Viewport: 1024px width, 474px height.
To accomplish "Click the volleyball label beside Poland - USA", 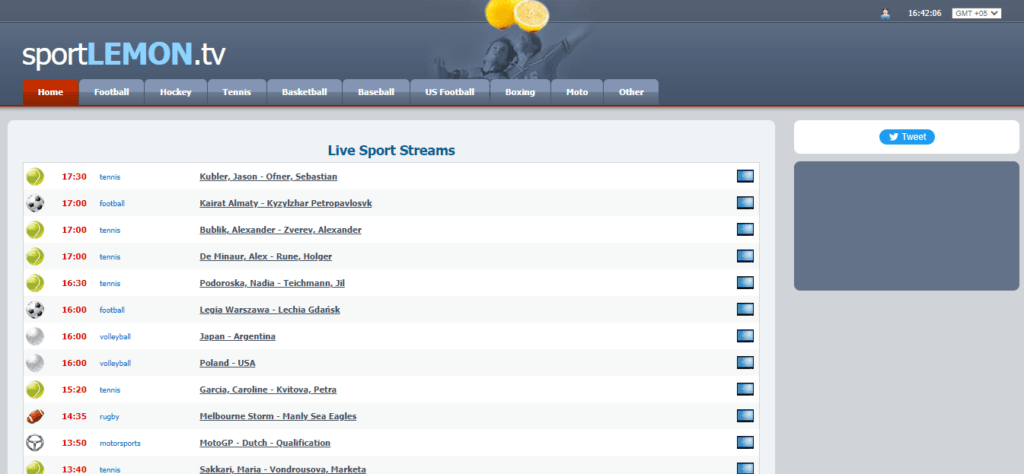I will click(x=115, y=364).
